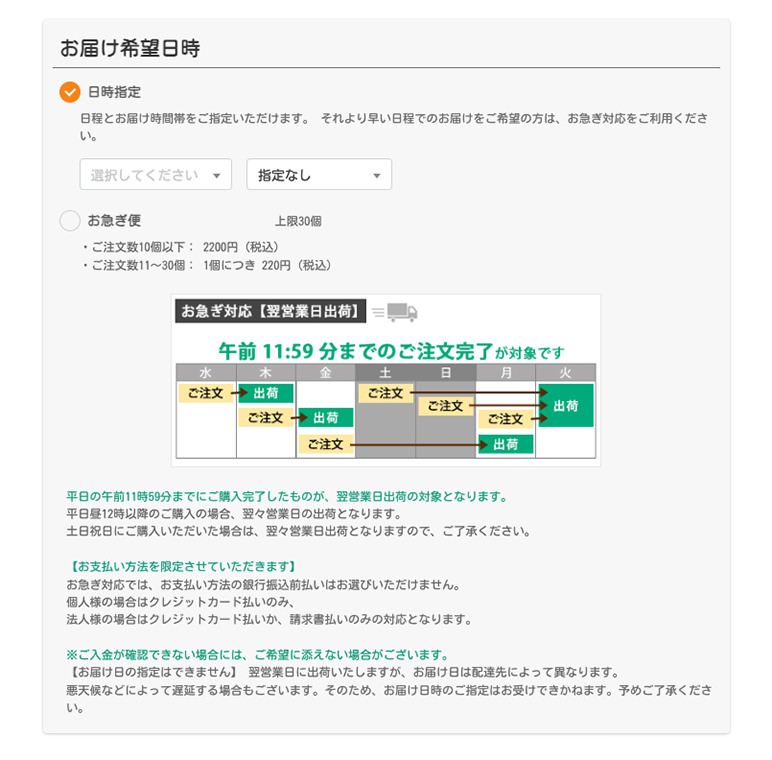This screenshot has width=772, height=760.
Task: Click the ご注文数10個以下 price line
Action: pos(180,247)
